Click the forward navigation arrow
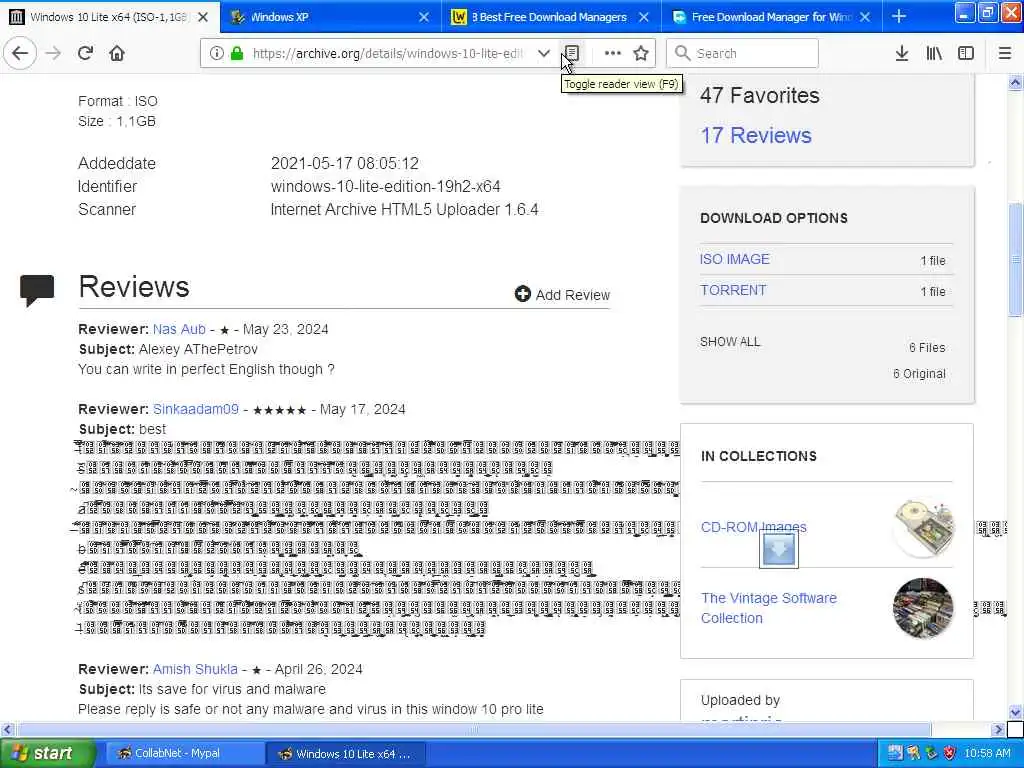The width and height of the screenshot is (1024, 768). point(53,53)
